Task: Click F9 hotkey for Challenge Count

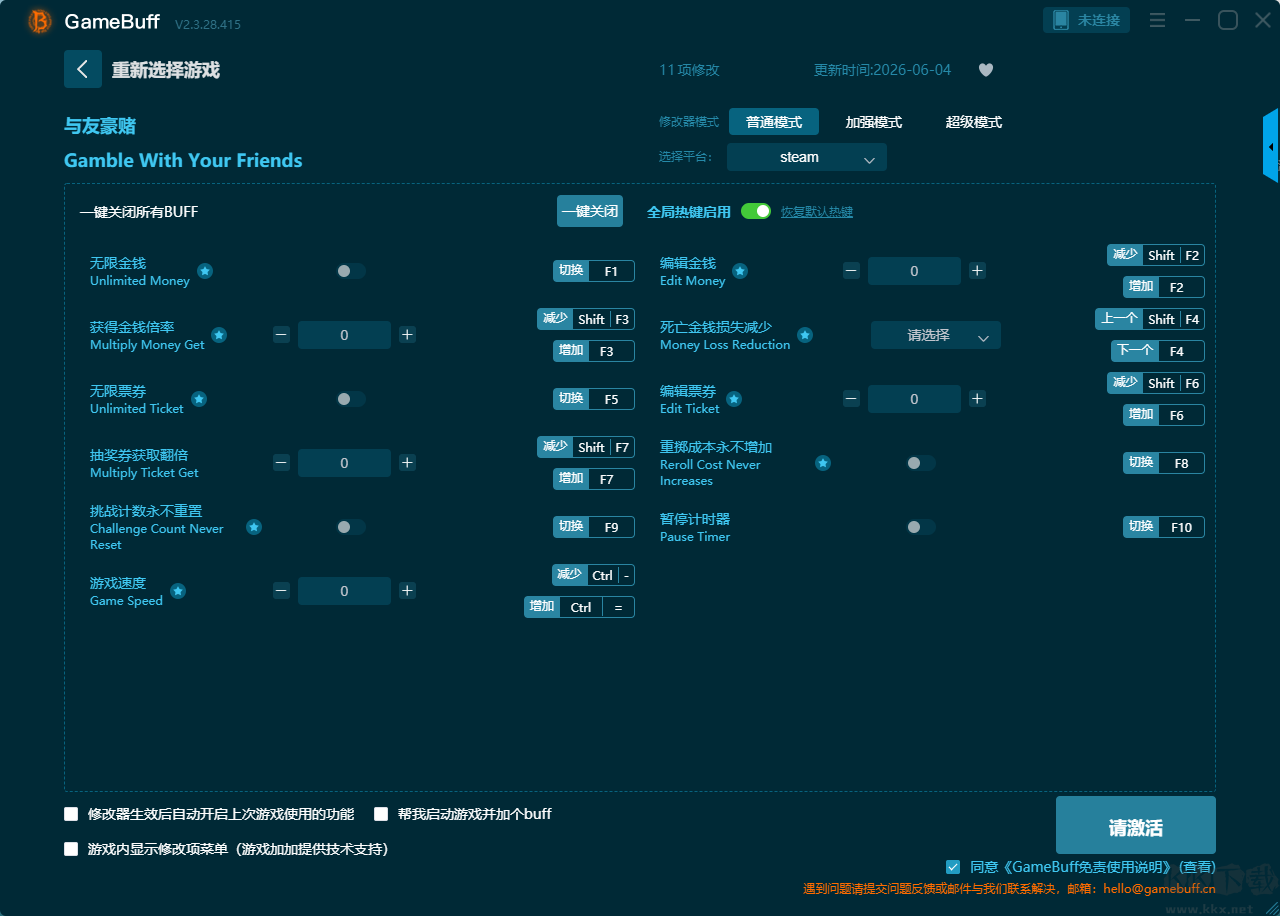Action: [594, 527]
